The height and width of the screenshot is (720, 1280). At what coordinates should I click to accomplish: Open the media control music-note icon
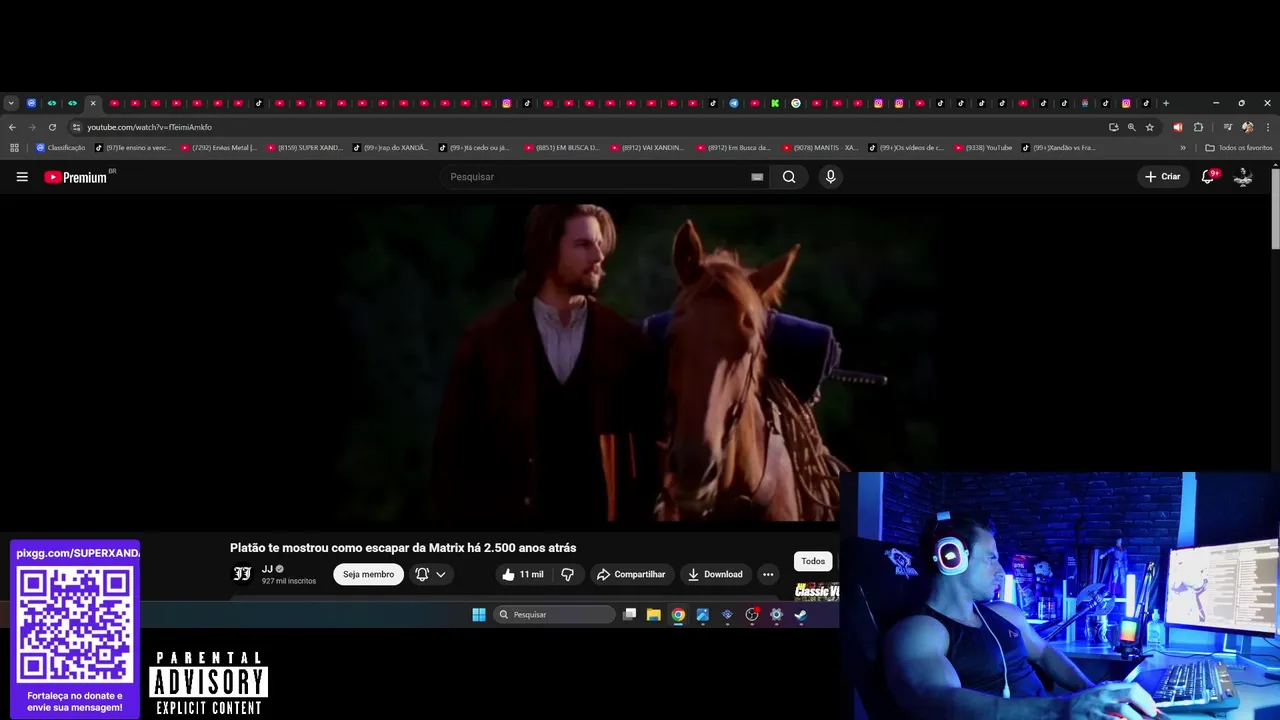pyautogui.click(x=1228, y=127)
